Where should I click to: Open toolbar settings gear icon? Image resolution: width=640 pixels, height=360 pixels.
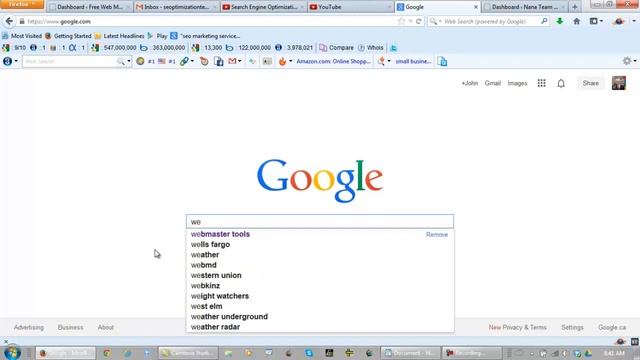[x=627, y=61]
